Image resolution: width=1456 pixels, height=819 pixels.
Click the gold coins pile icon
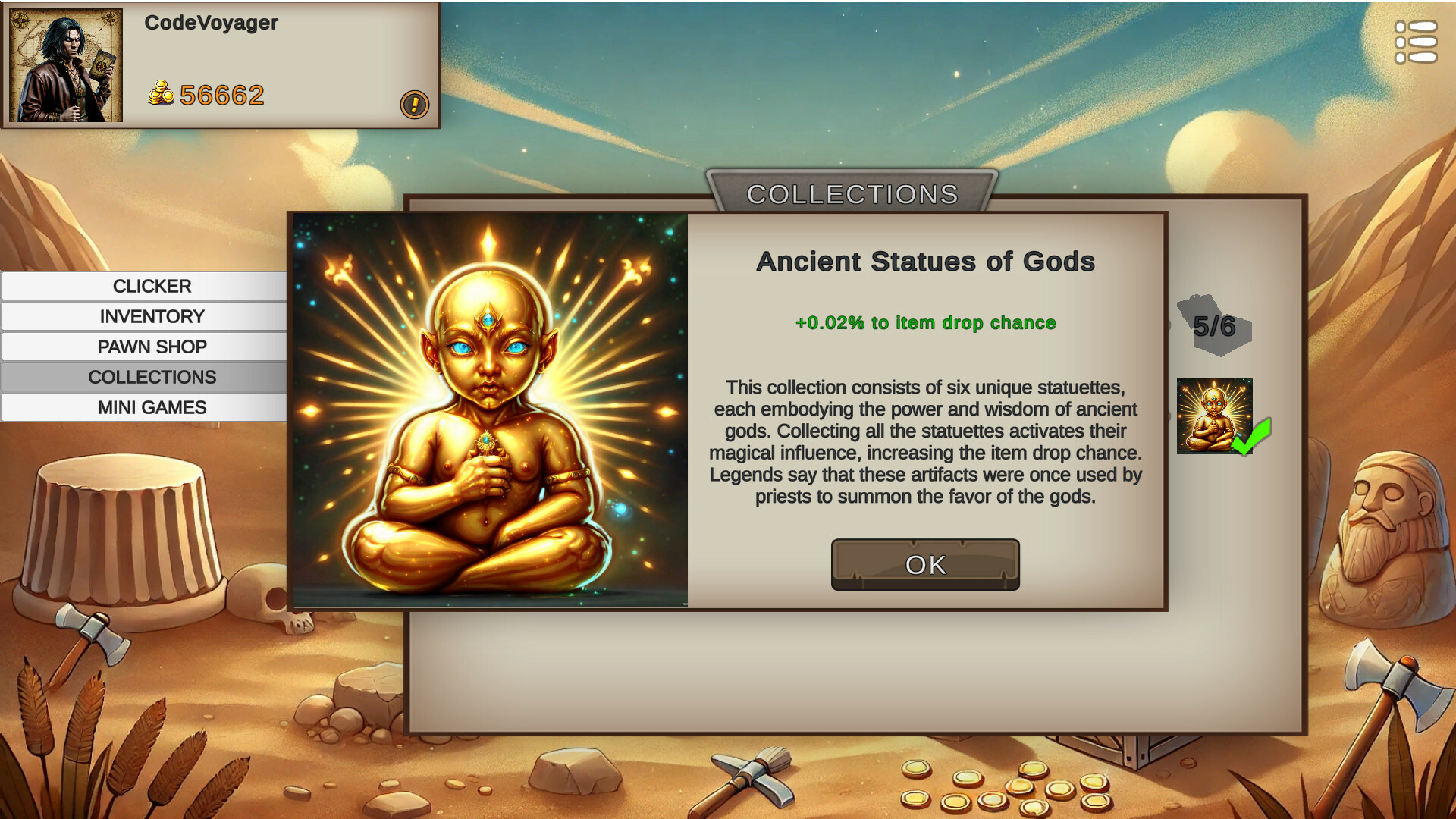[161, 93]
